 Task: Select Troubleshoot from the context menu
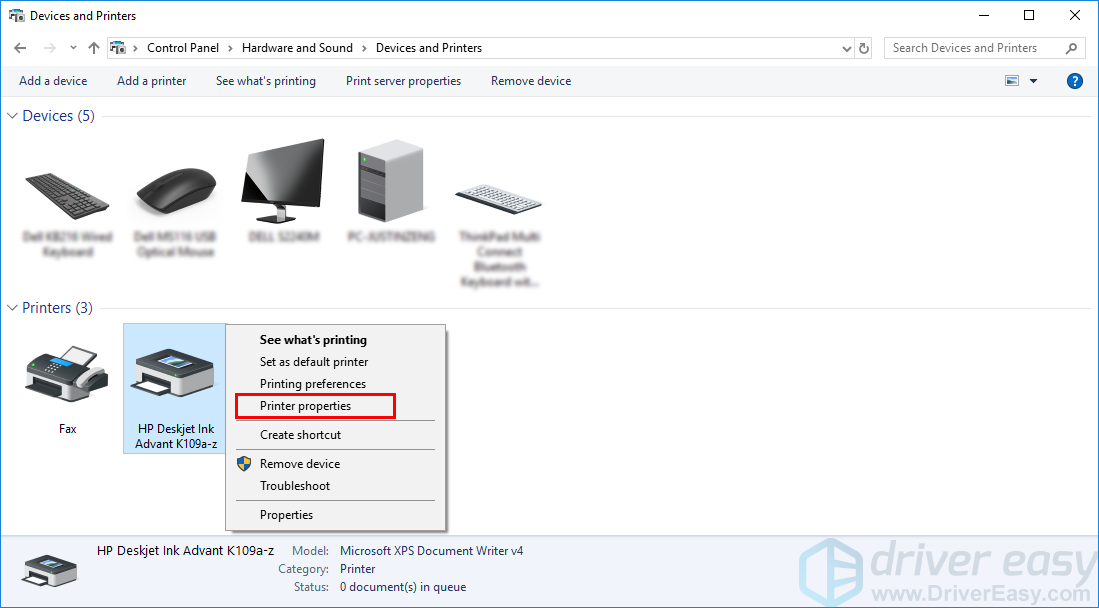coord(295,486)
